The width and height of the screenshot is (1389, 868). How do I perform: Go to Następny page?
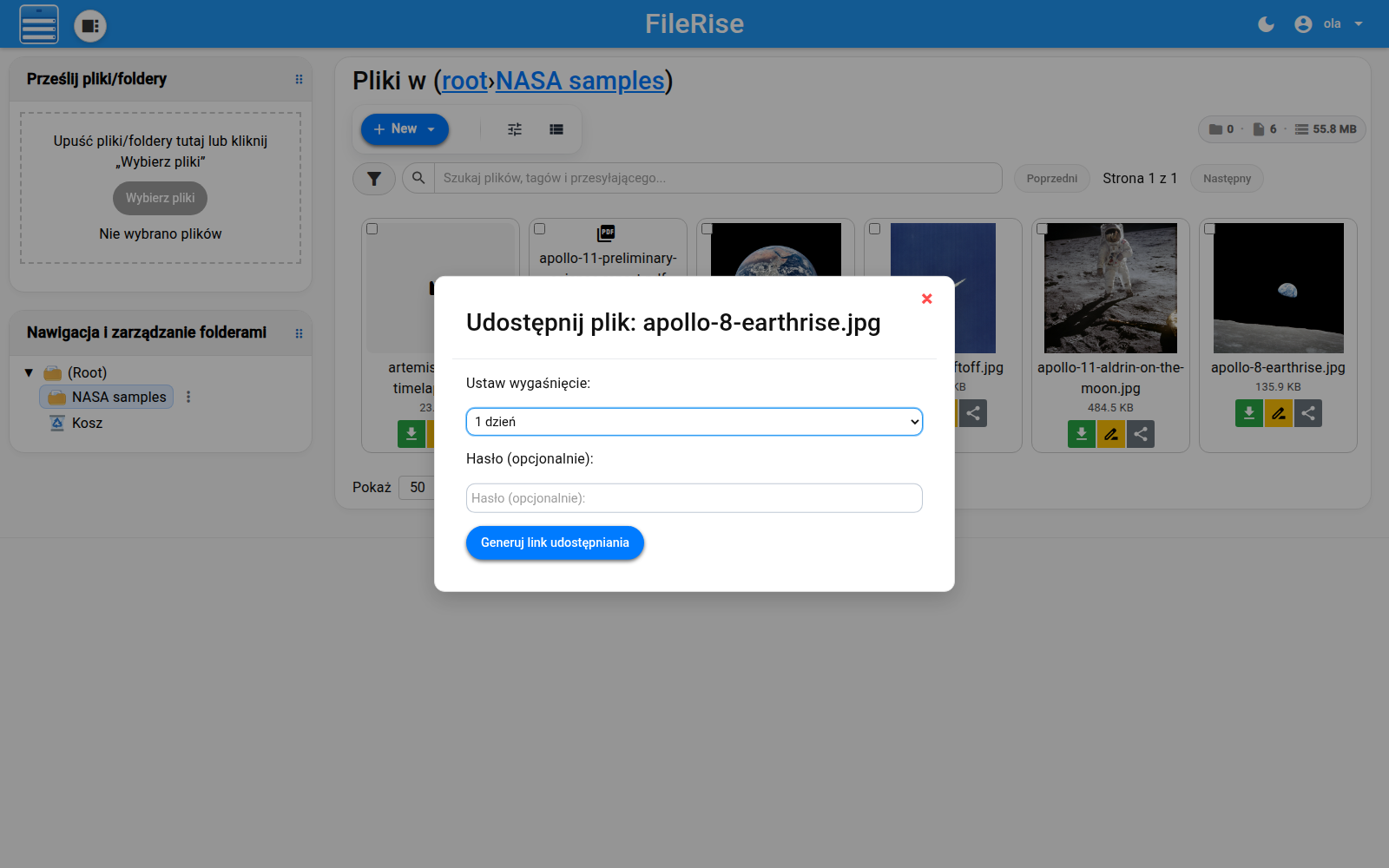[1227, 179]
